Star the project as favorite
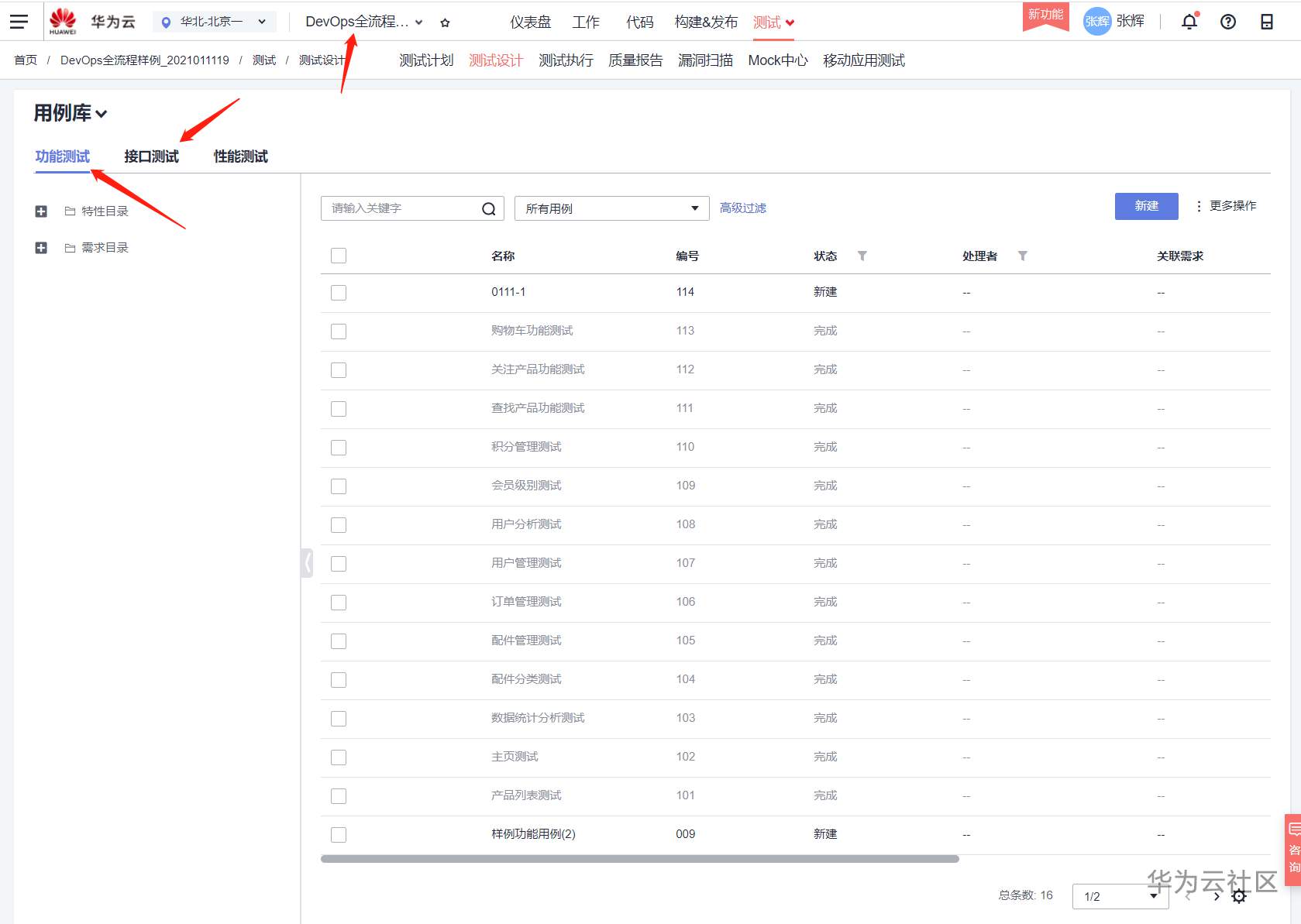The image size is (1301, 924). pyautogui.click(x=445, y=22)
